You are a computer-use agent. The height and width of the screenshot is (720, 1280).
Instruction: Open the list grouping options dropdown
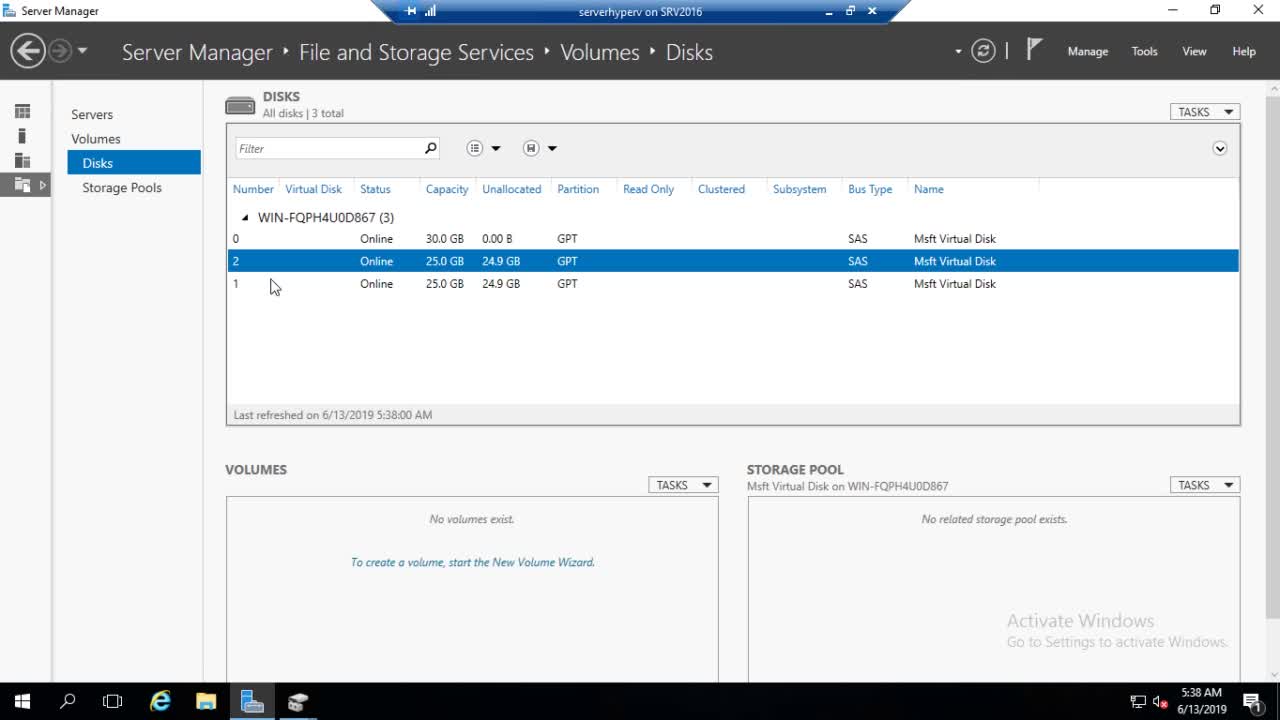(484, 148)
